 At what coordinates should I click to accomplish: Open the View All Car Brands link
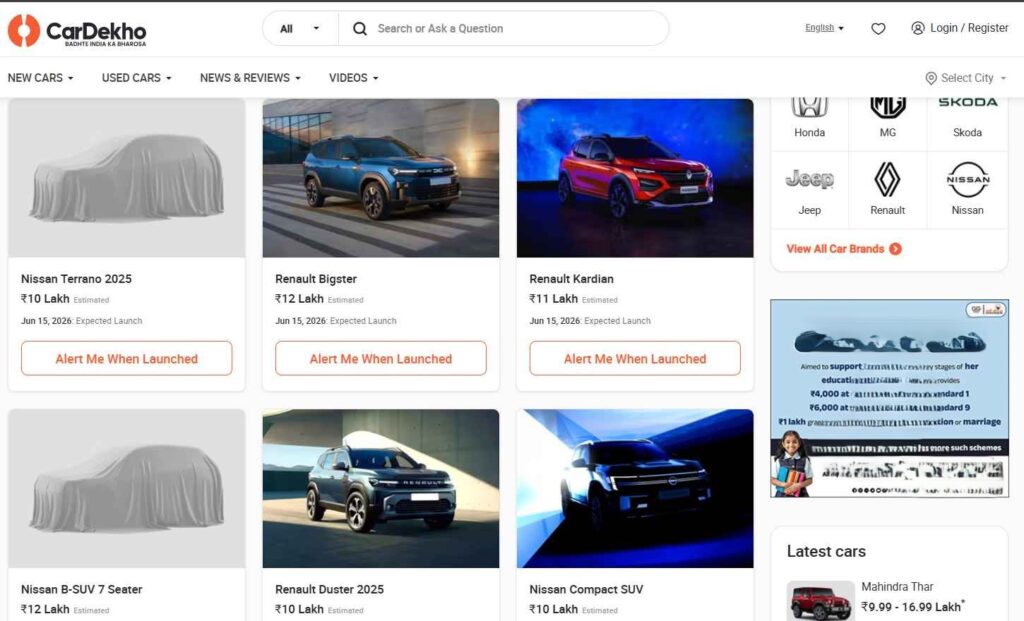(843, 249)
